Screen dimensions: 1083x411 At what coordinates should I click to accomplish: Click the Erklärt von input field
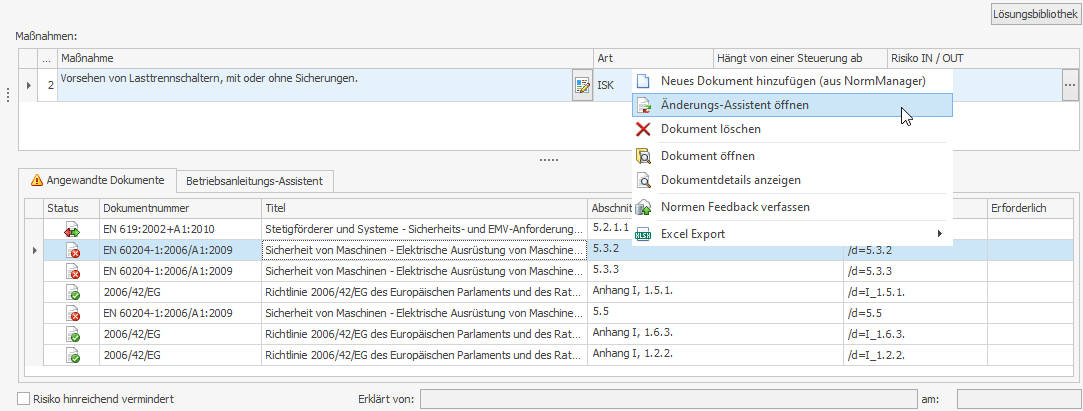pyautogui.click(x=667, y=400)
